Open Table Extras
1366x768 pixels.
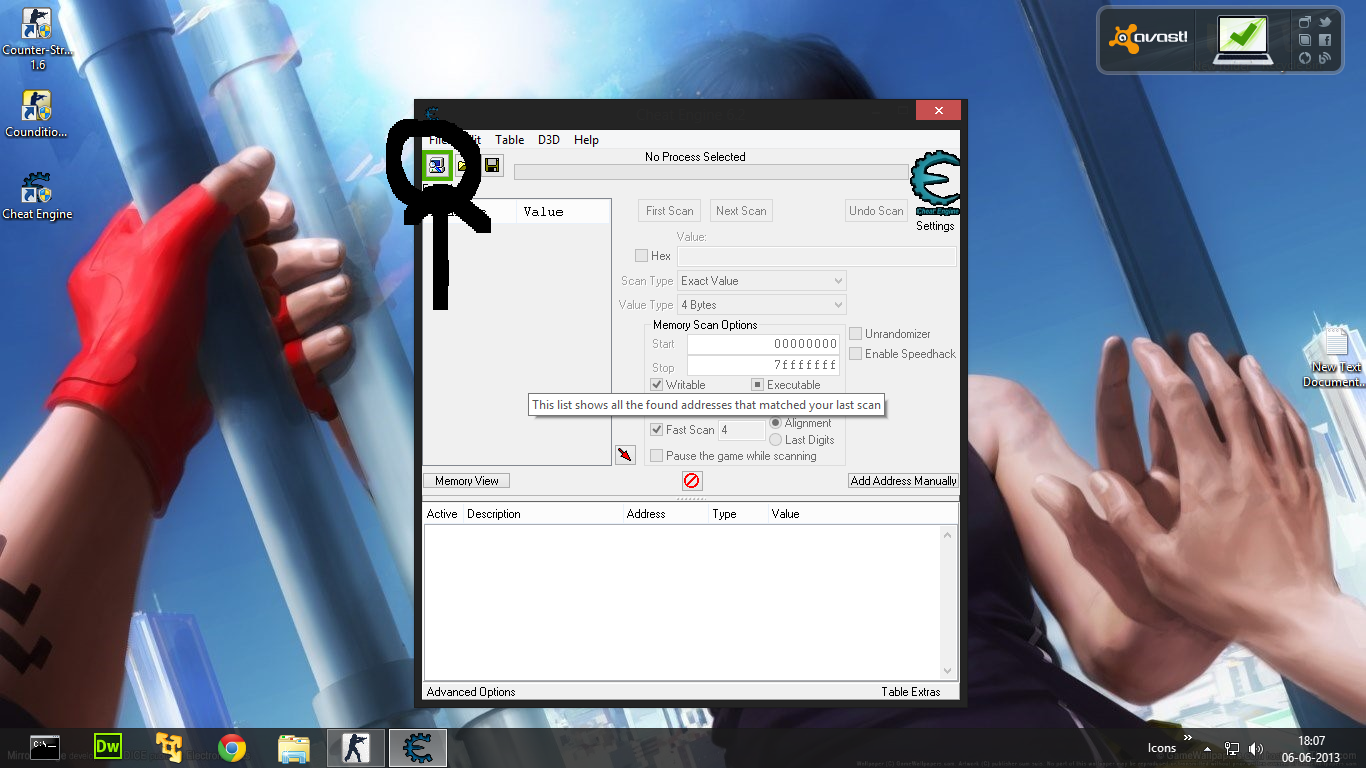click(911, 692)
